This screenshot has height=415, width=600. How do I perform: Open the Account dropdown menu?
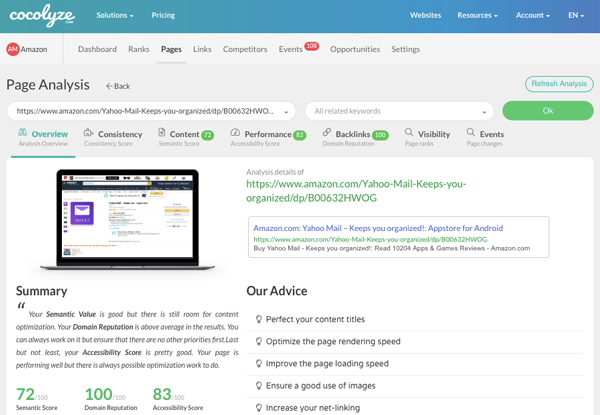pos(533,15)
